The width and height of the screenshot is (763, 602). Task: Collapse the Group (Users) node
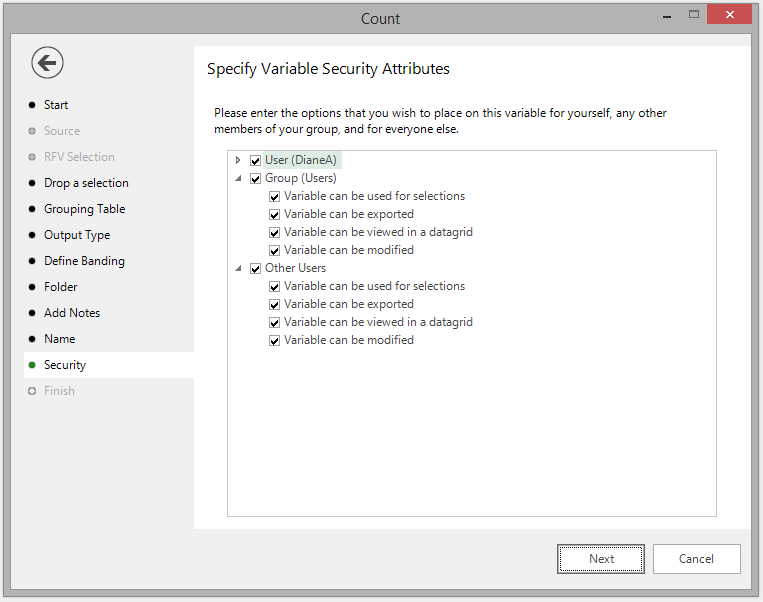pyautogui.click(x=238, y=179)
